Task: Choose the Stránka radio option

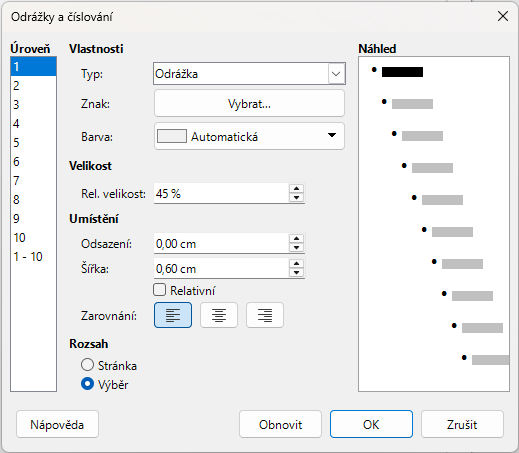Action: pyautogui.click(x=87, y=365)
